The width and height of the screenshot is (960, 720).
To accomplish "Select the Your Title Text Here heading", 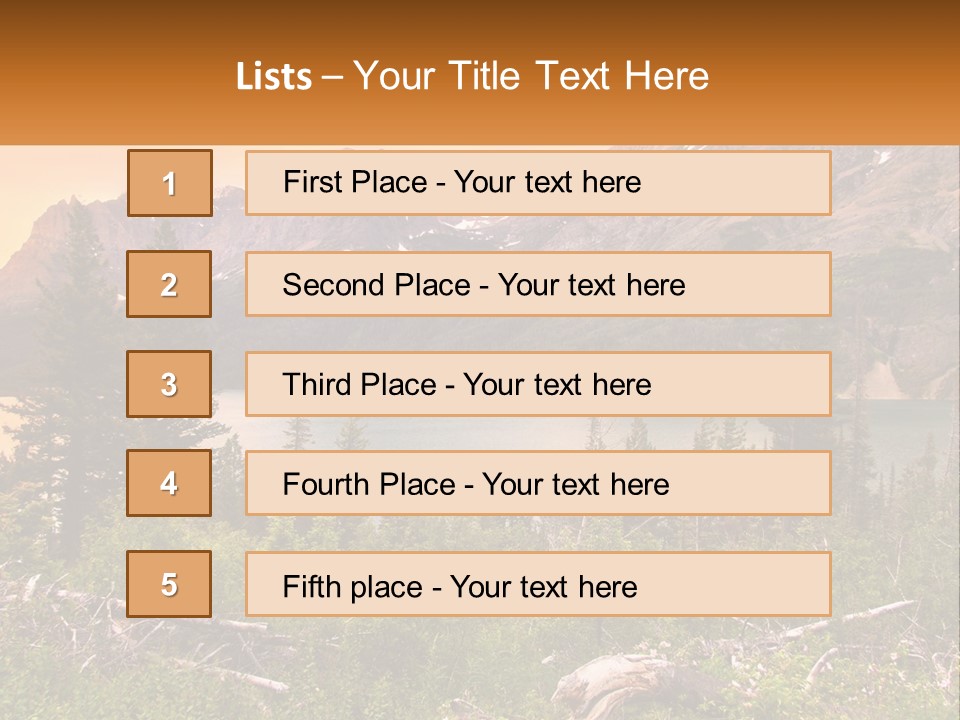I will tap(531, 76).
